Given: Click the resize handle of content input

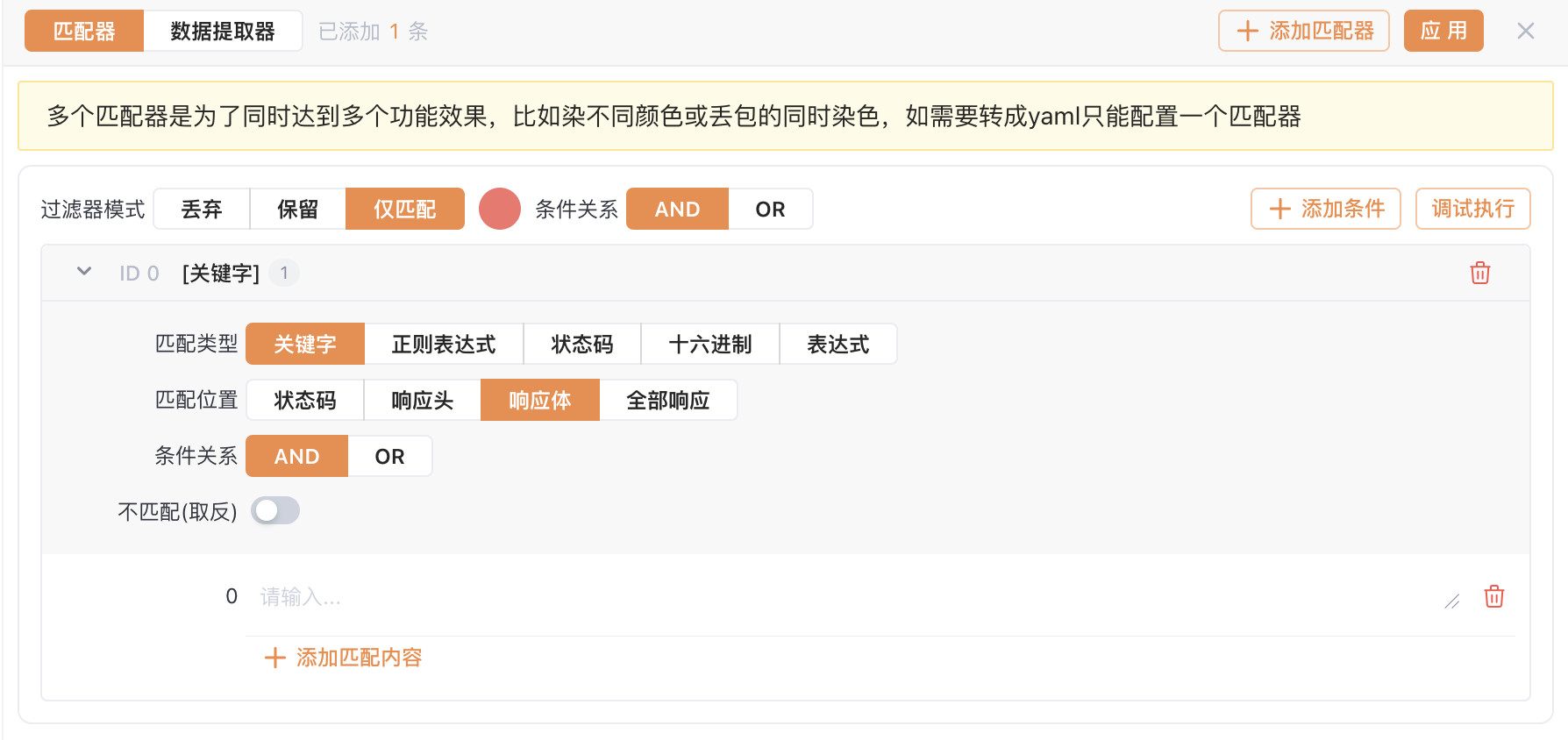Looking at the screenshot, I should [1452, 601].
